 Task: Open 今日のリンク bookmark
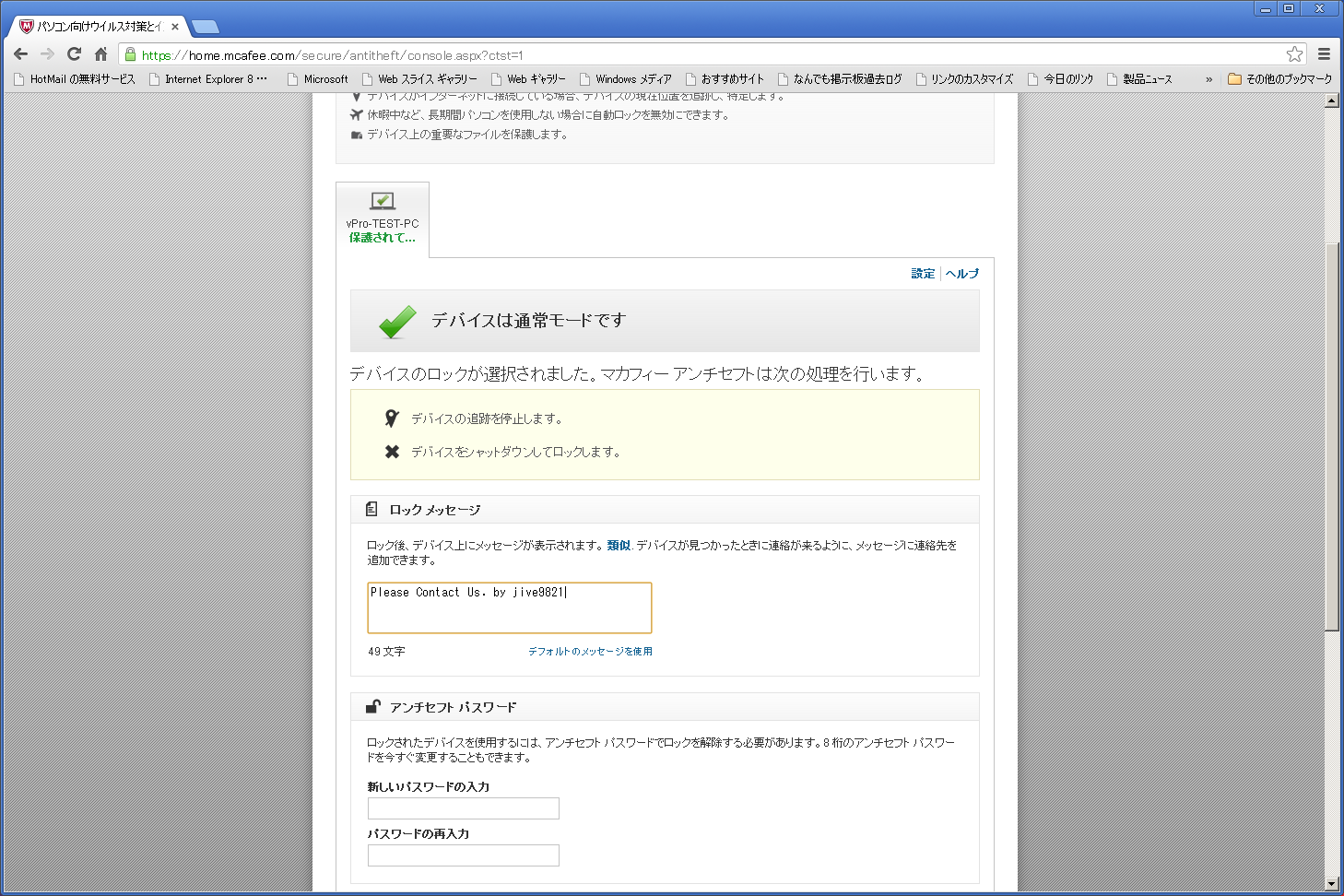point(1060,79)
